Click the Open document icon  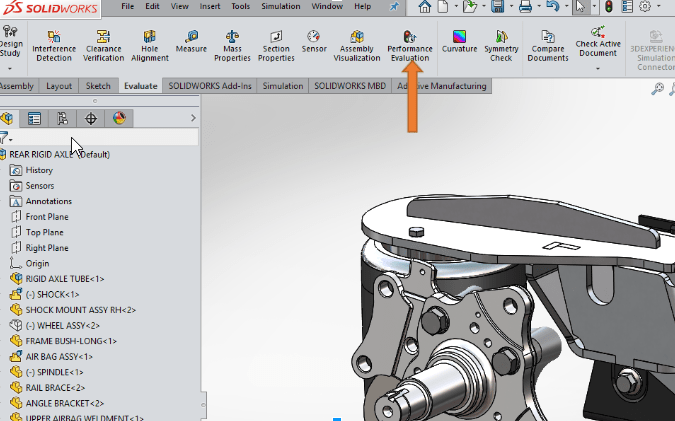point(470,6)
